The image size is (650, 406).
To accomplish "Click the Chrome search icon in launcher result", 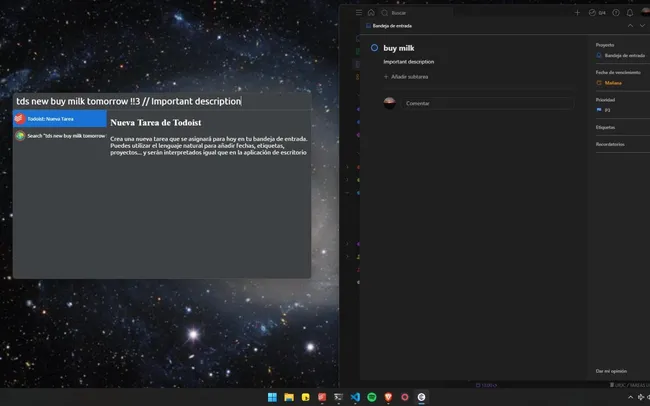I will (20, 136).
